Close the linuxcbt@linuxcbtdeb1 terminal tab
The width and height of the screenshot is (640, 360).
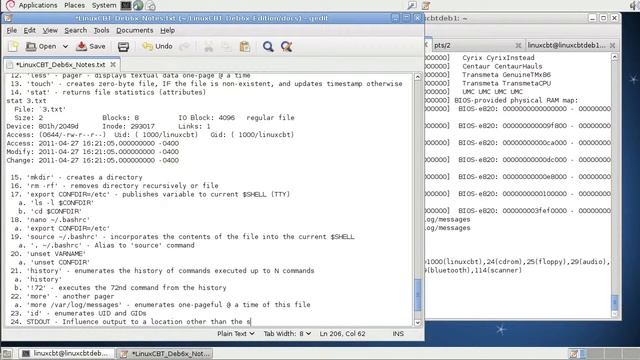pos(612,45)
